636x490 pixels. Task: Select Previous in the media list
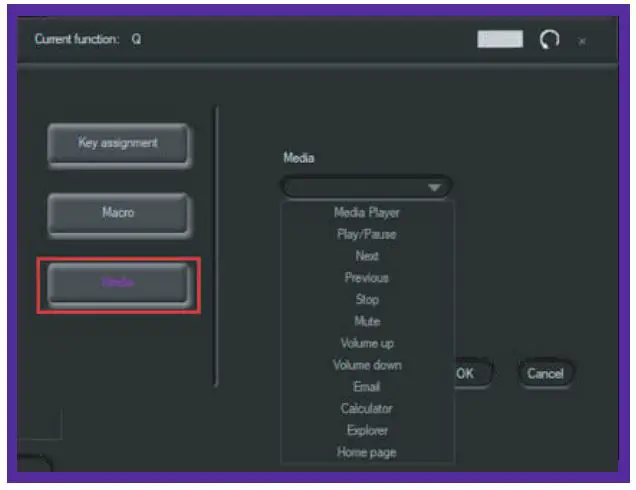tap(367, 278)
